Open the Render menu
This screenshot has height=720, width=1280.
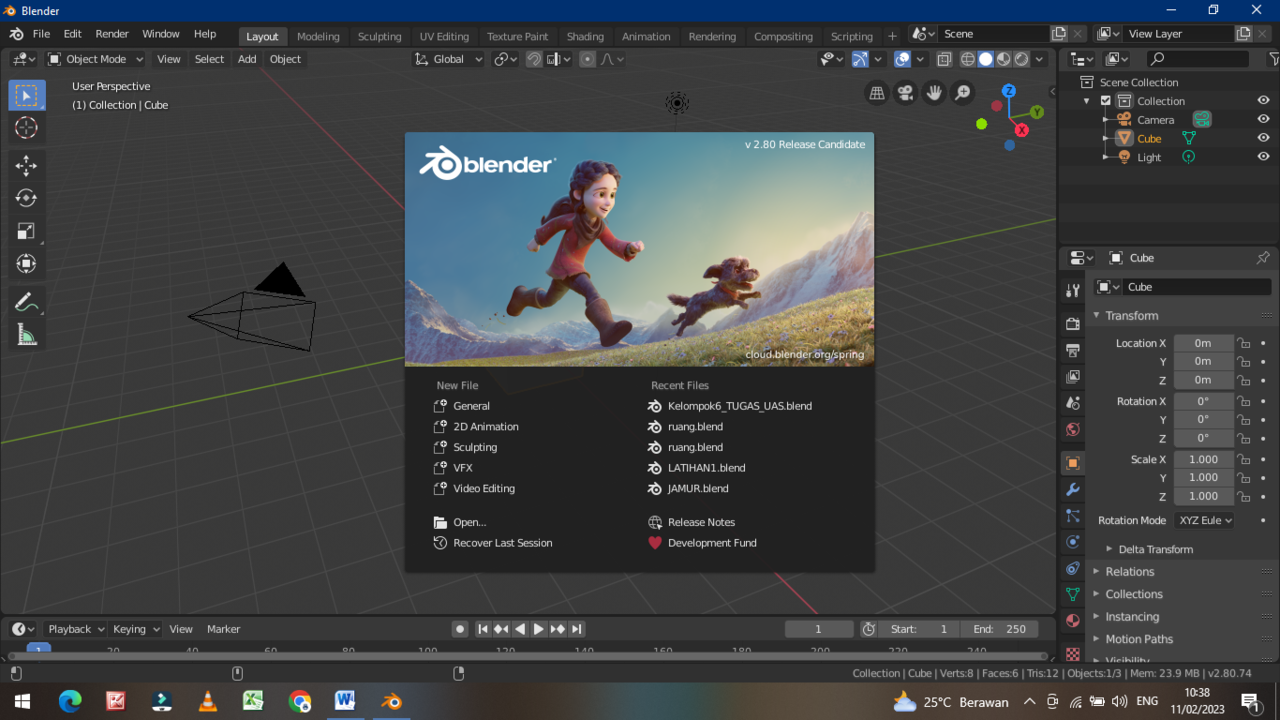(112, 34)
